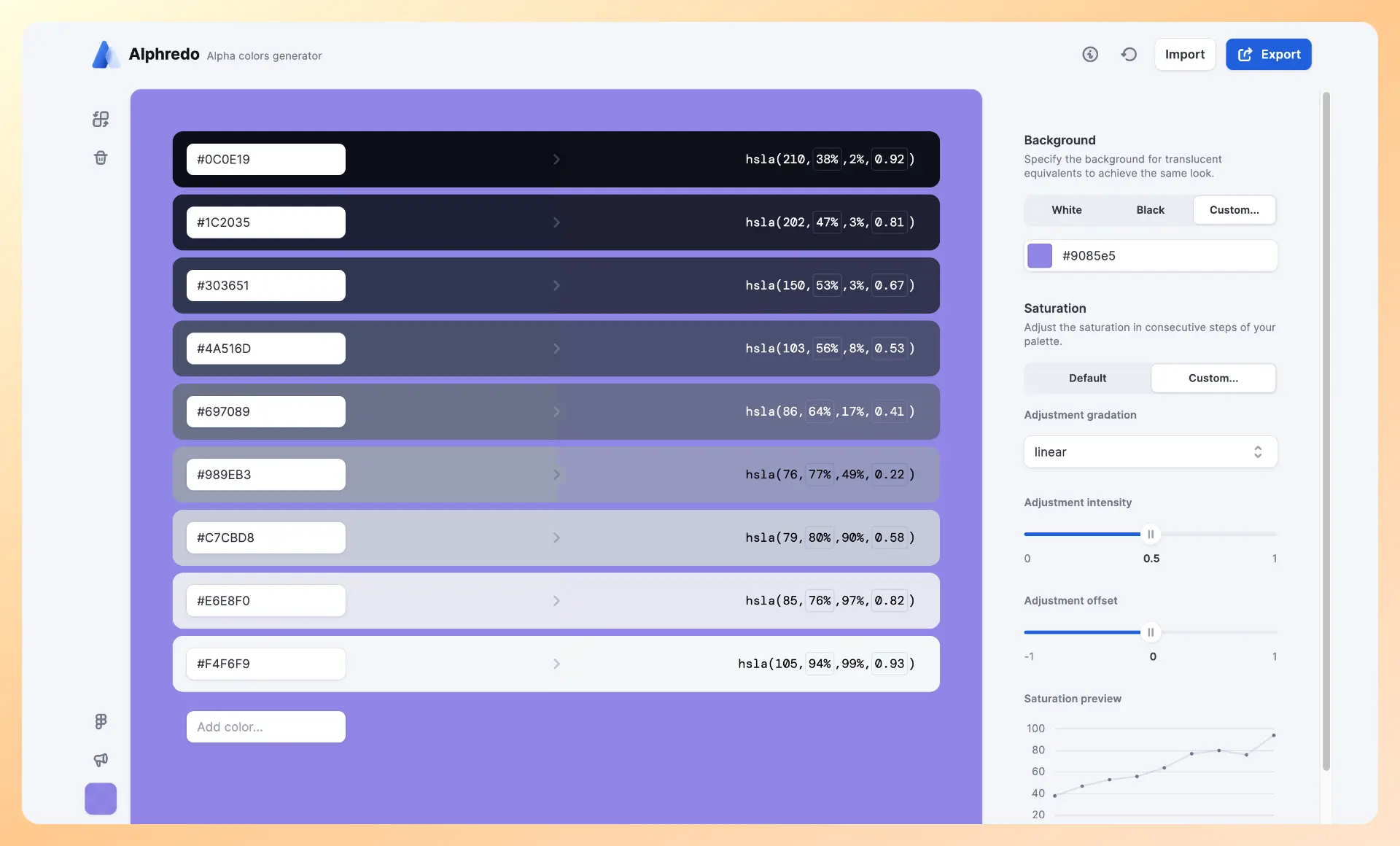Click the Alphredo logo icon
The width and height of the screenshot is (1400, 846).
(x=106, y=55)
